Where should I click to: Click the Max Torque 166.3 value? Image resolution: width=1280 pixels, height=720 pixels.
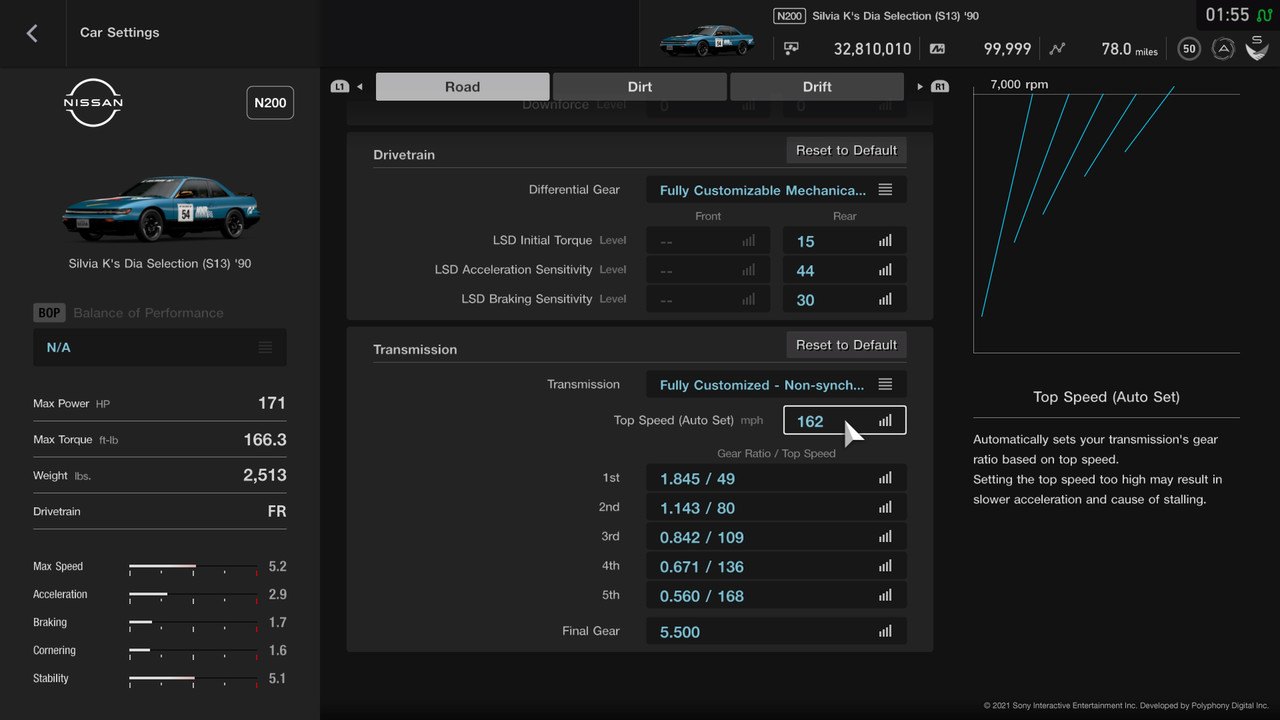point(265,439)
